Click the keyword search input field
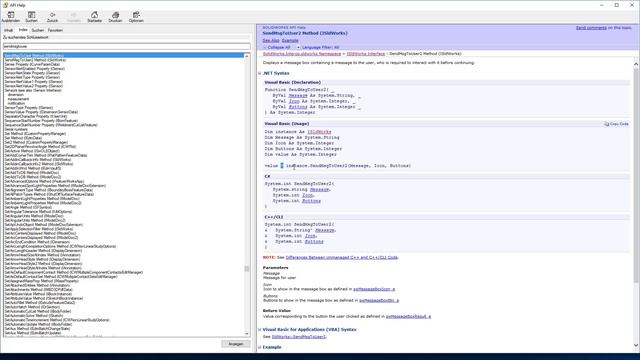Image resolution: width=640 pixels, height=360 pixels. tap(127, 47)
